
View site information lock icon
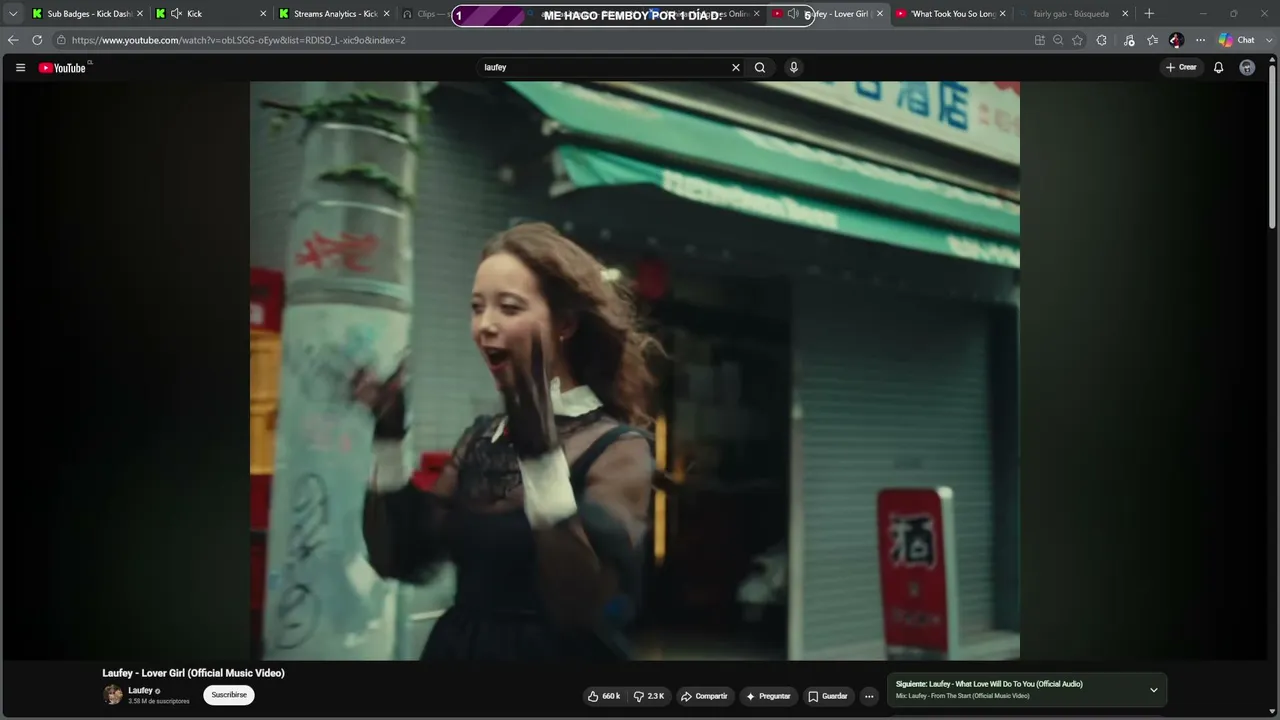click(x=61, y=40)
